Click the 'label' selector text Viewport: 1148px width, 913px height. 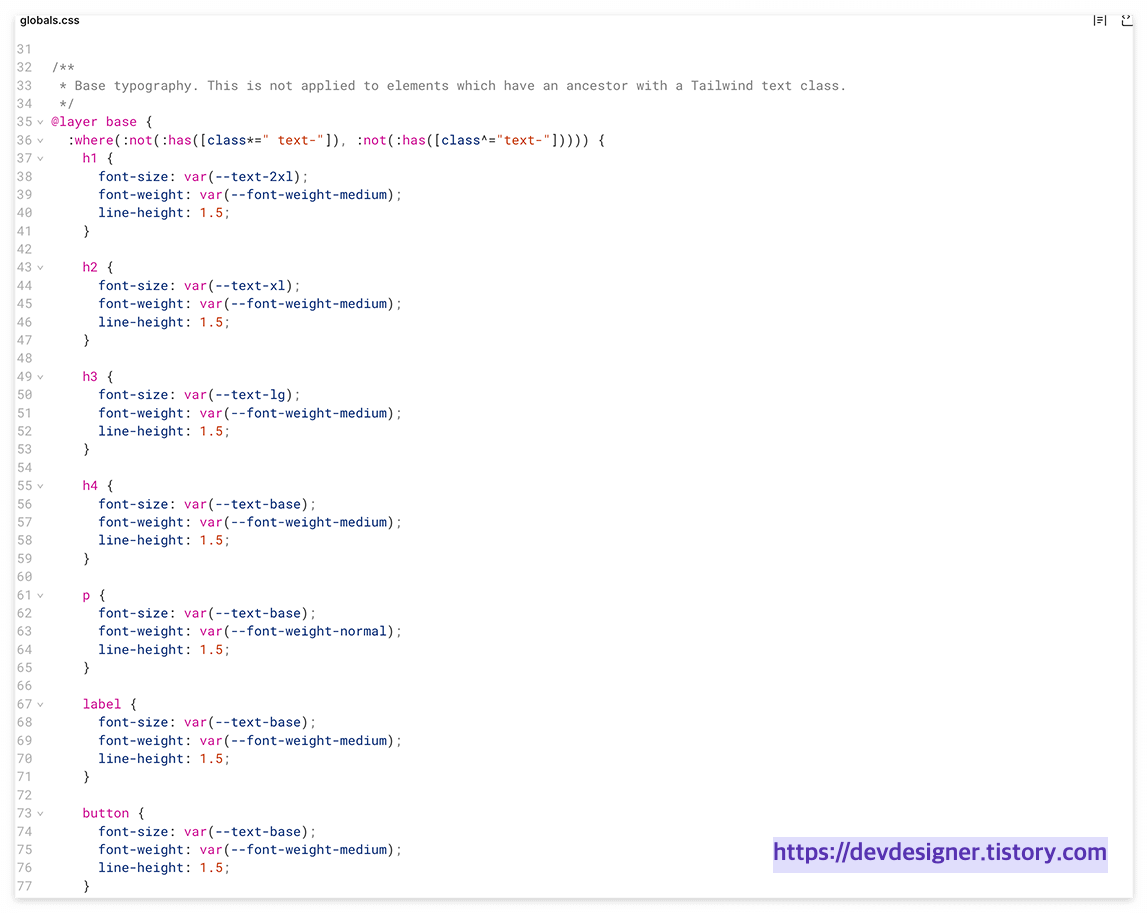(101, 704)
